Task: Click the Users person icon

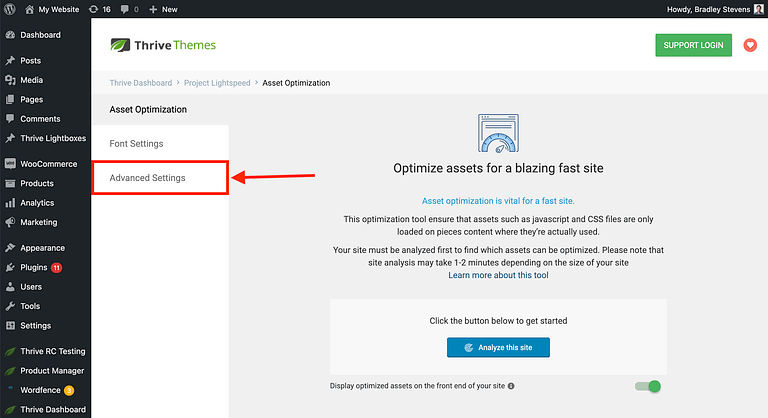Action: coord(10,287)
